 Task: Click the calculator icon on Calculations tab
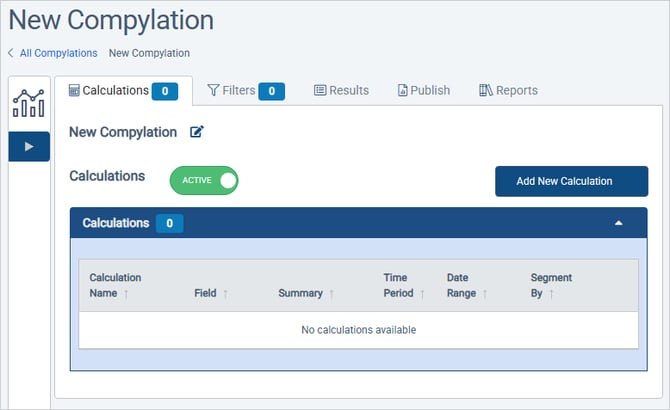[x=74, y=90]
